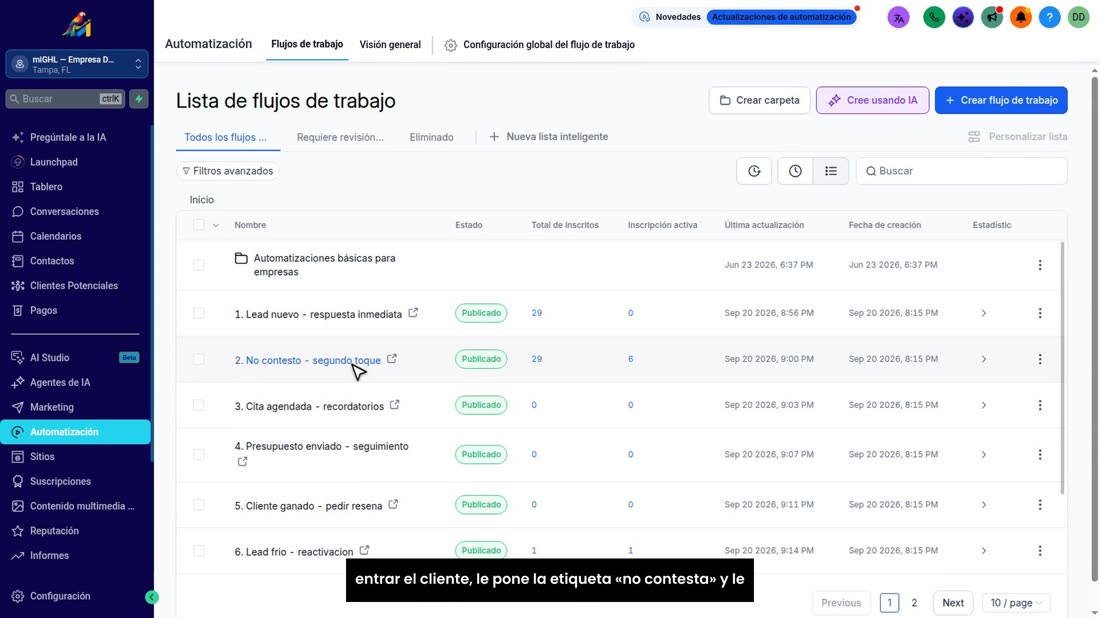The width and height of the screenshot is (1100, 618).
Task: Click the green phone dialer icon
Action: 934,17
